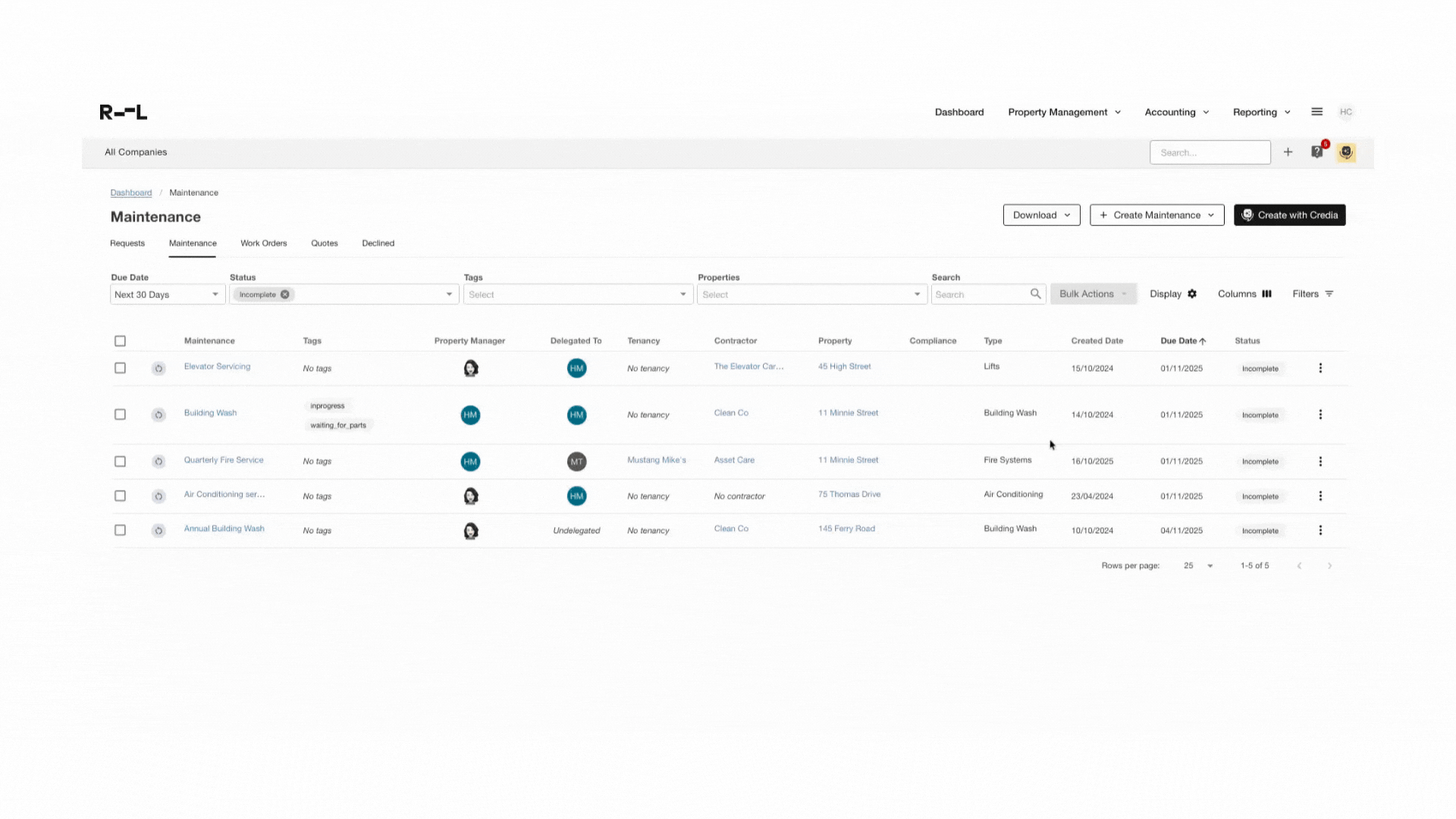Tick the Annual Building Wash row checkbox
This screenshot has width=1456, height=819.
(120, 530)
